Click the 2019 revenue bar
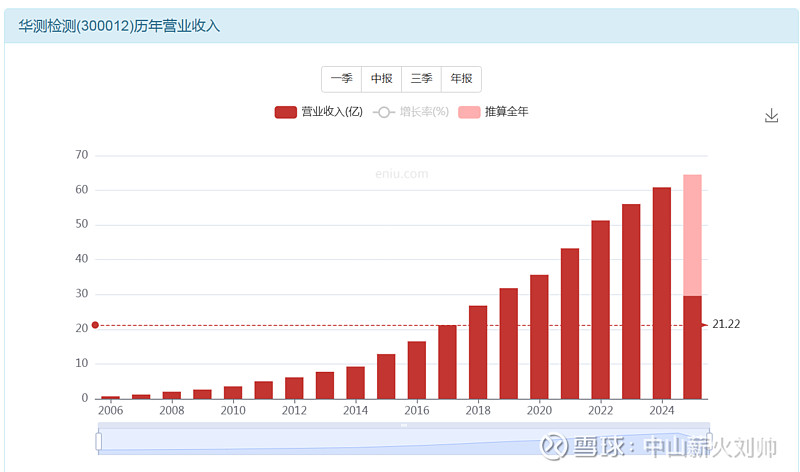800x472 pixels. 509,343
